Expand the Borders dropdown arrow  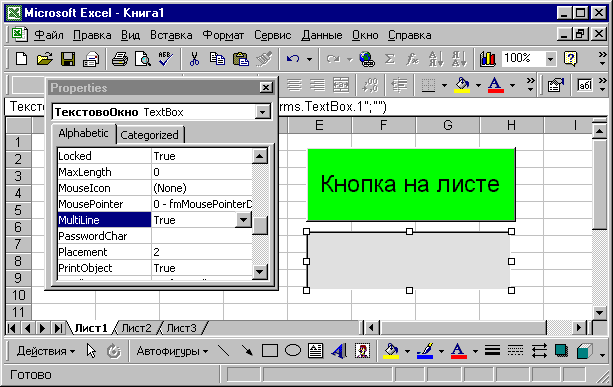point(444,85)
